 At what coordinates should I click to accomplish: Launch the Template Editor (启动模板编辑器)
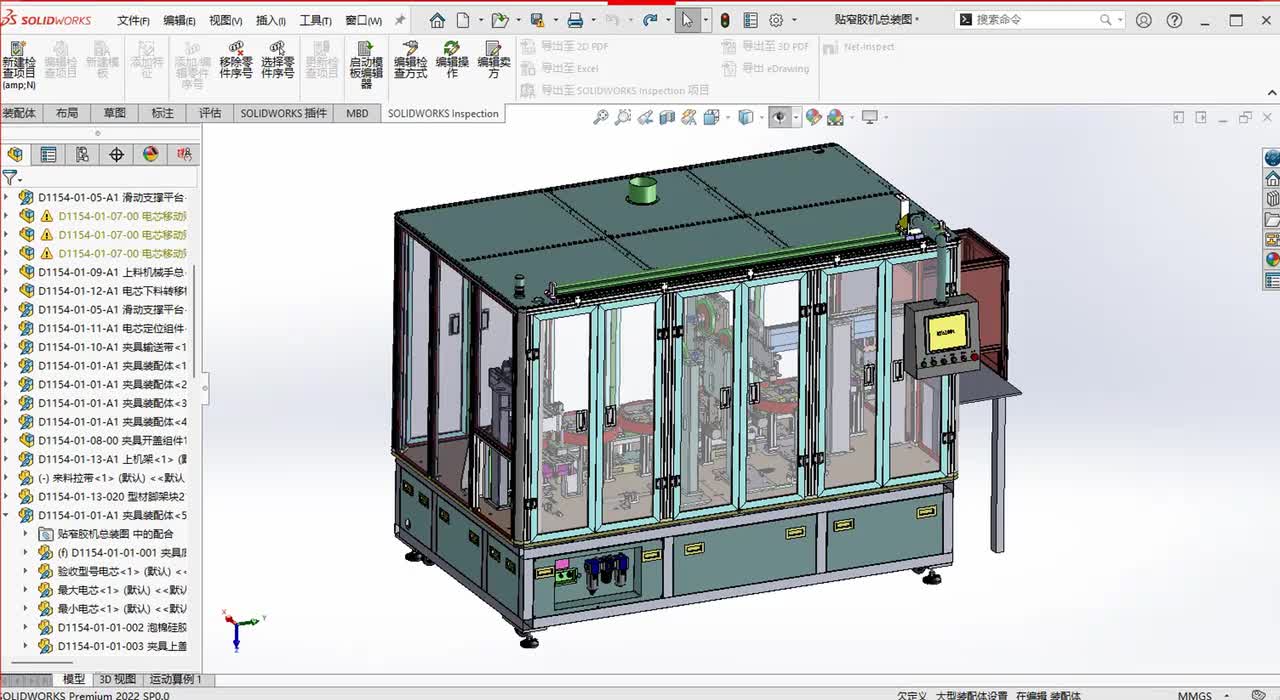click(x=366, y=62)
